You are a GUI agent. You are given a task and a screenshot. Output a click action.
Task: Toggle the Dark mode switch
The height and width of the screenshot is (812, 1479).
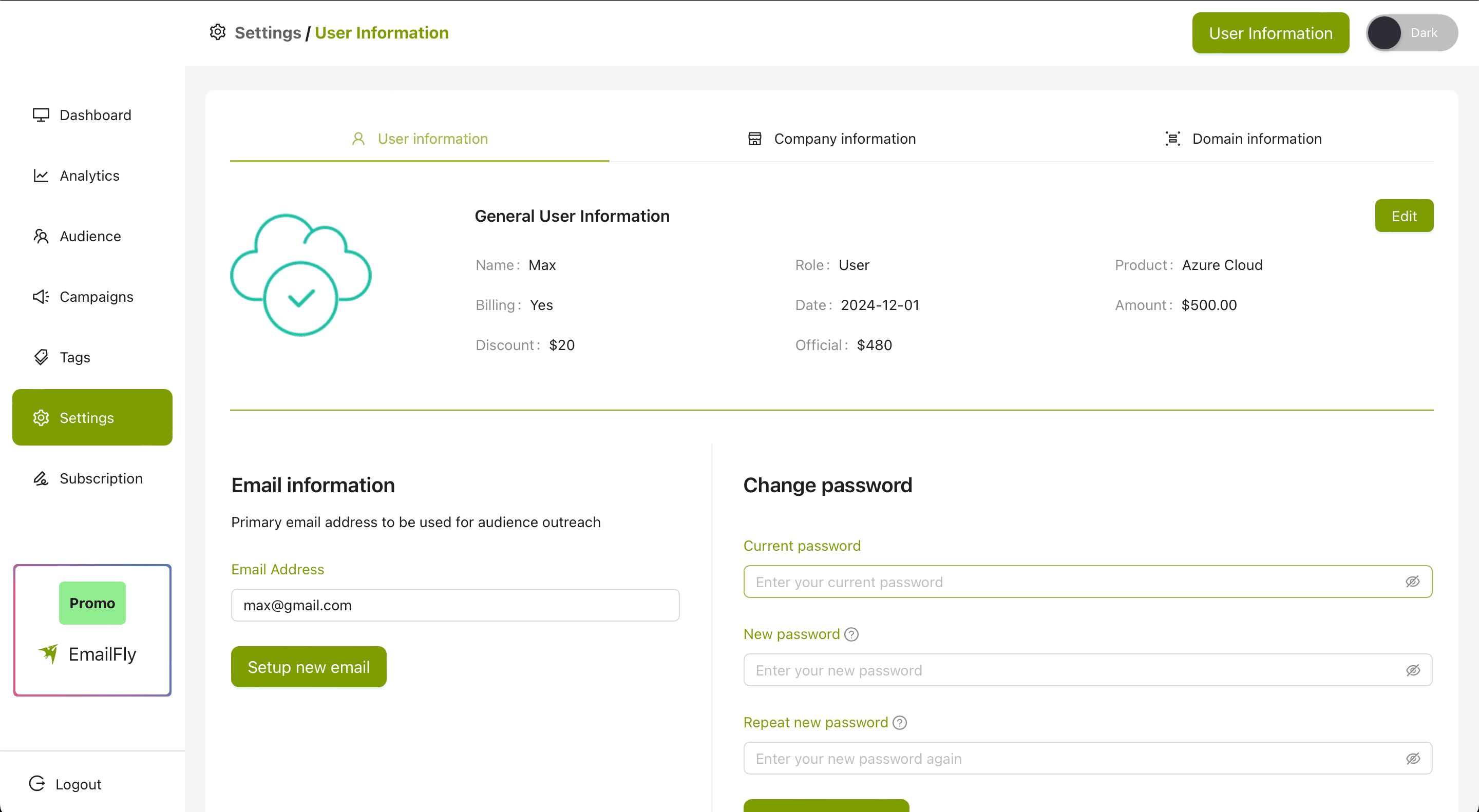(x=1411, y=33)
